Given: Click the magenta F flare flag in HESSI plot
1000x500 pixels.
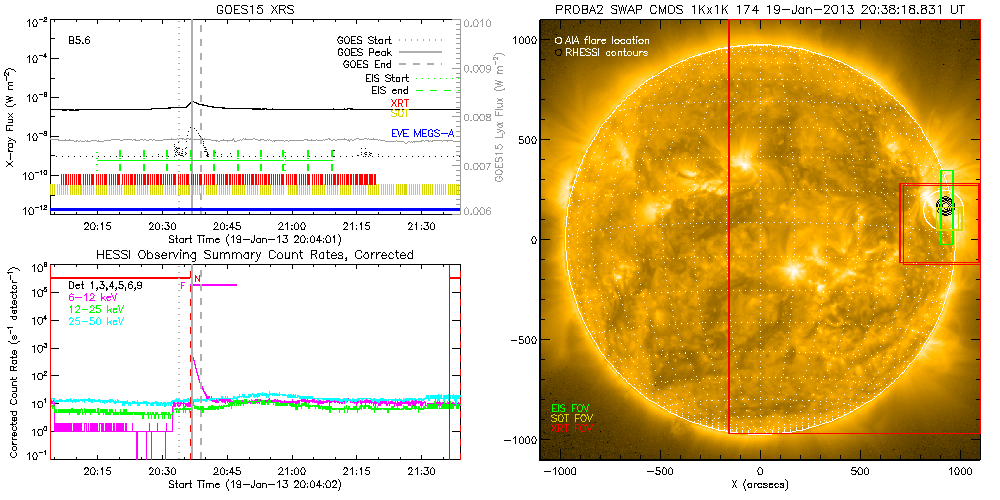Looking at the screenshot, I should [x=182, y=285].
